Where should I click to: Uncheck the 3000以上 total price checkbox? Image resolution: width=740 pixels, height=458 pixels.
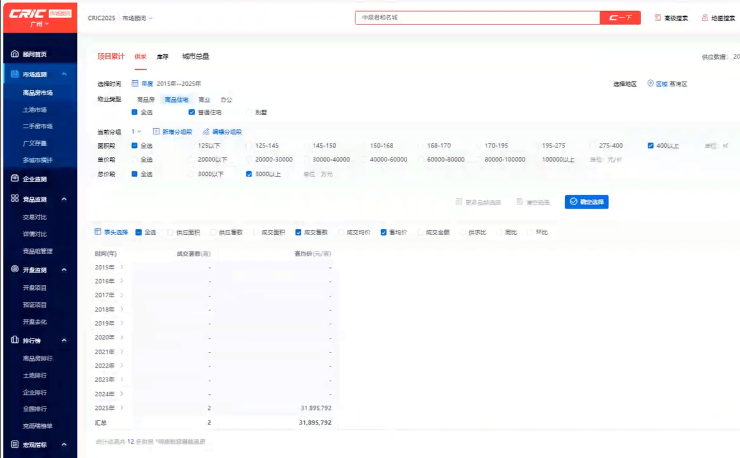point(249,174)
